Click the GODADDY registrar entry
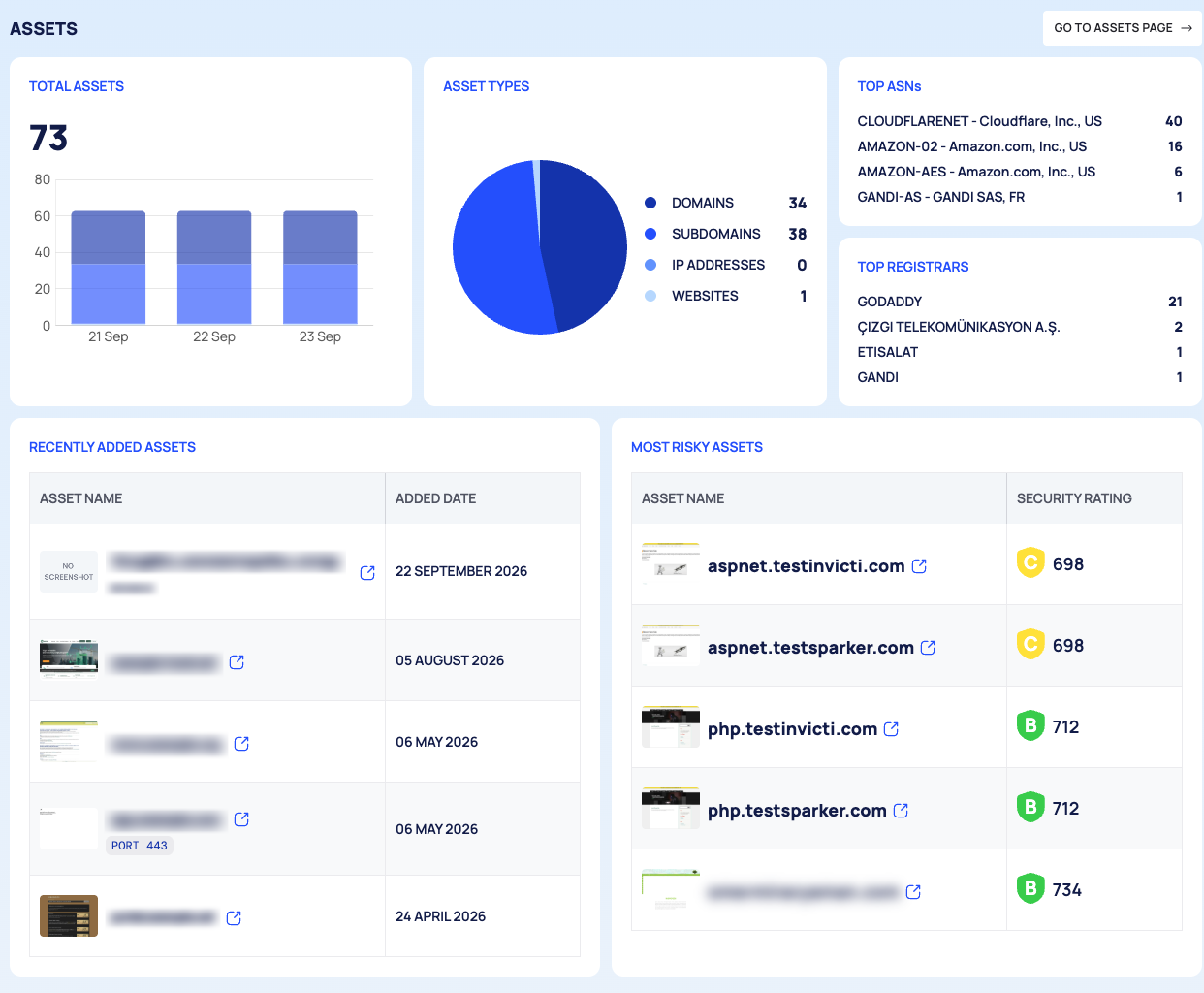 click(1020, 302)
